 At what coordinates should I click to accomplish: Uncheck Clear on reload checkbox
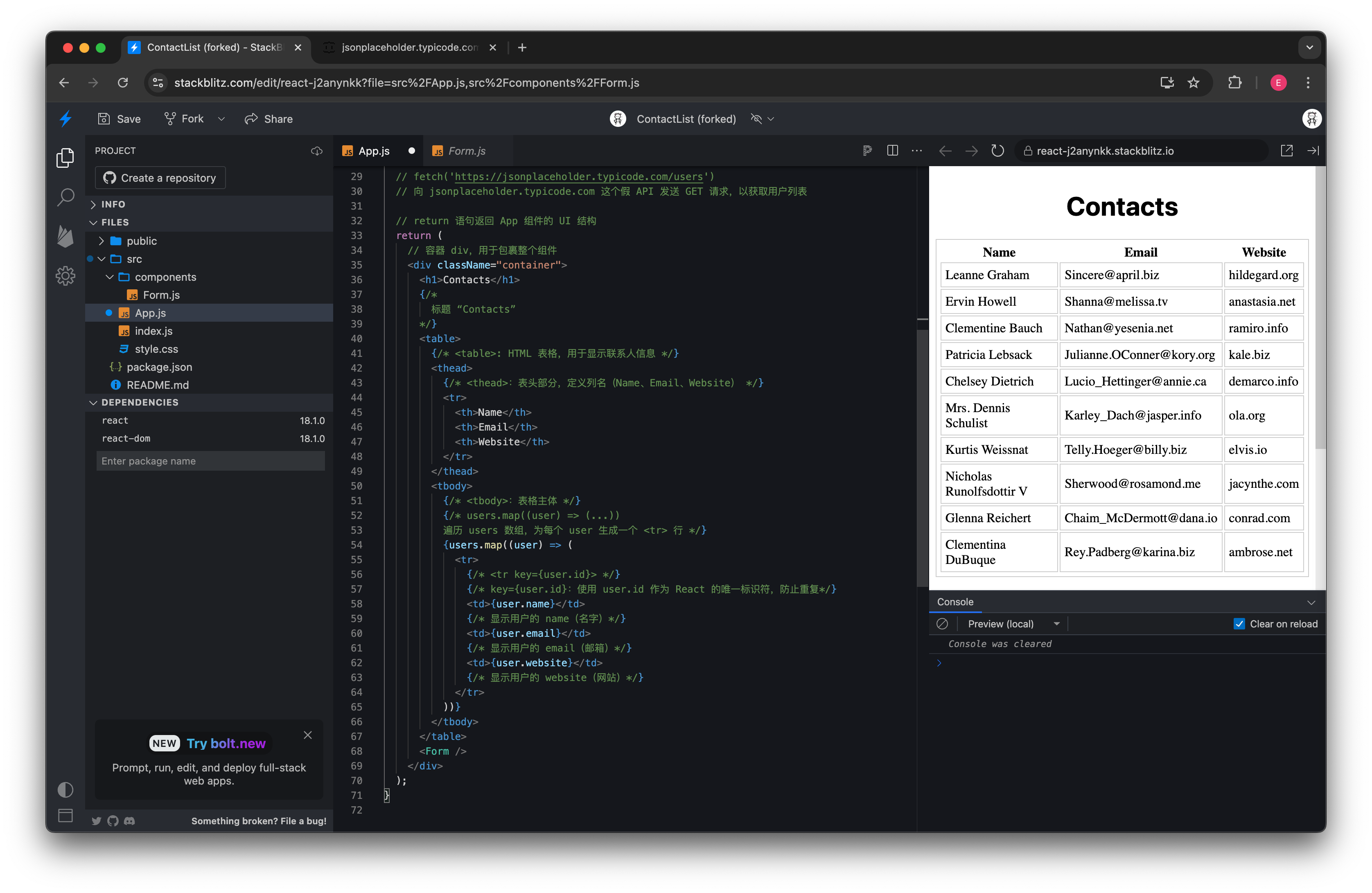pos(1239,624)
